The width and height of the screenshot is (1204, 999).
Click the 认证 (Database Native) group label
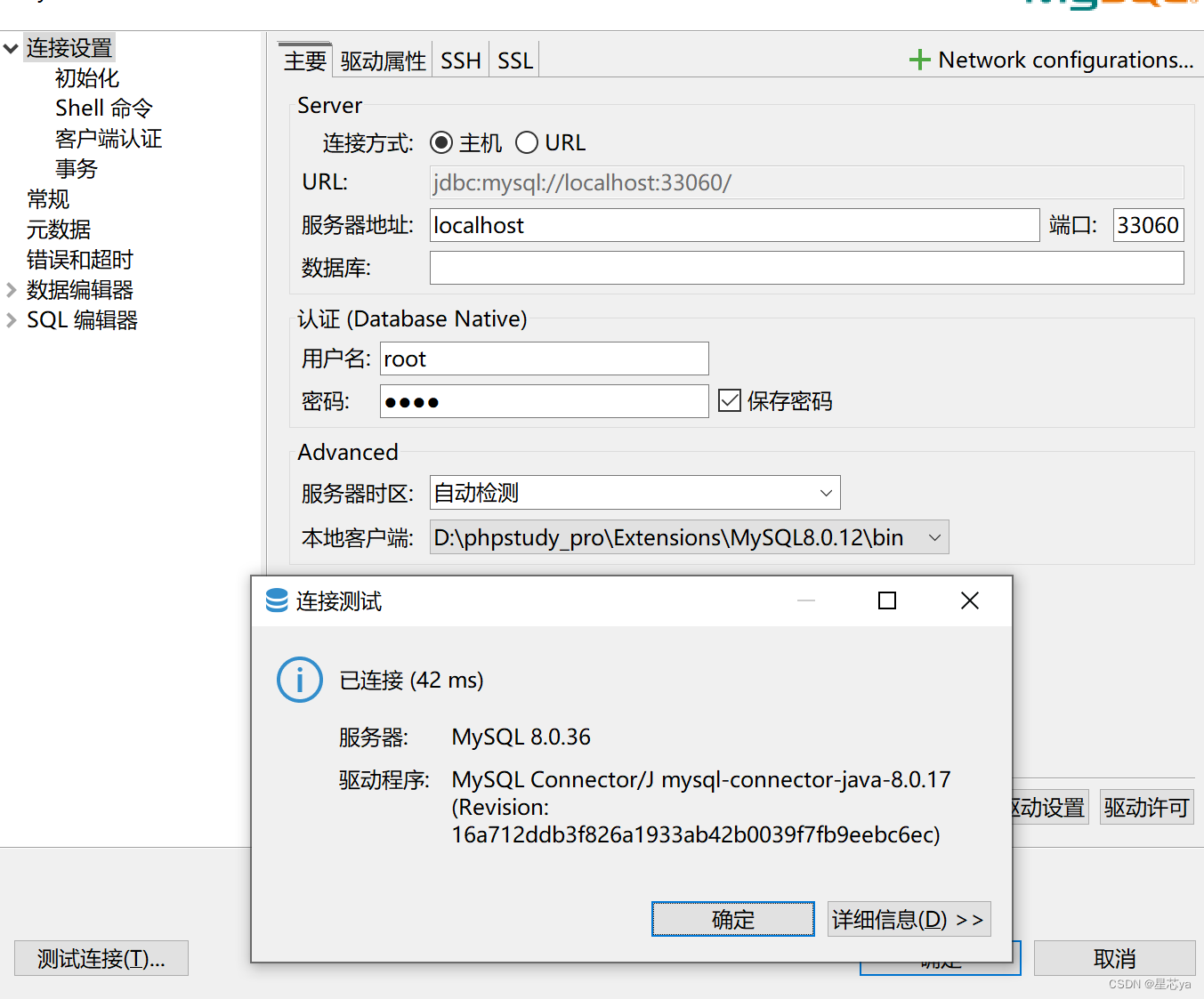pyautogui.click(x=412, y=318)
